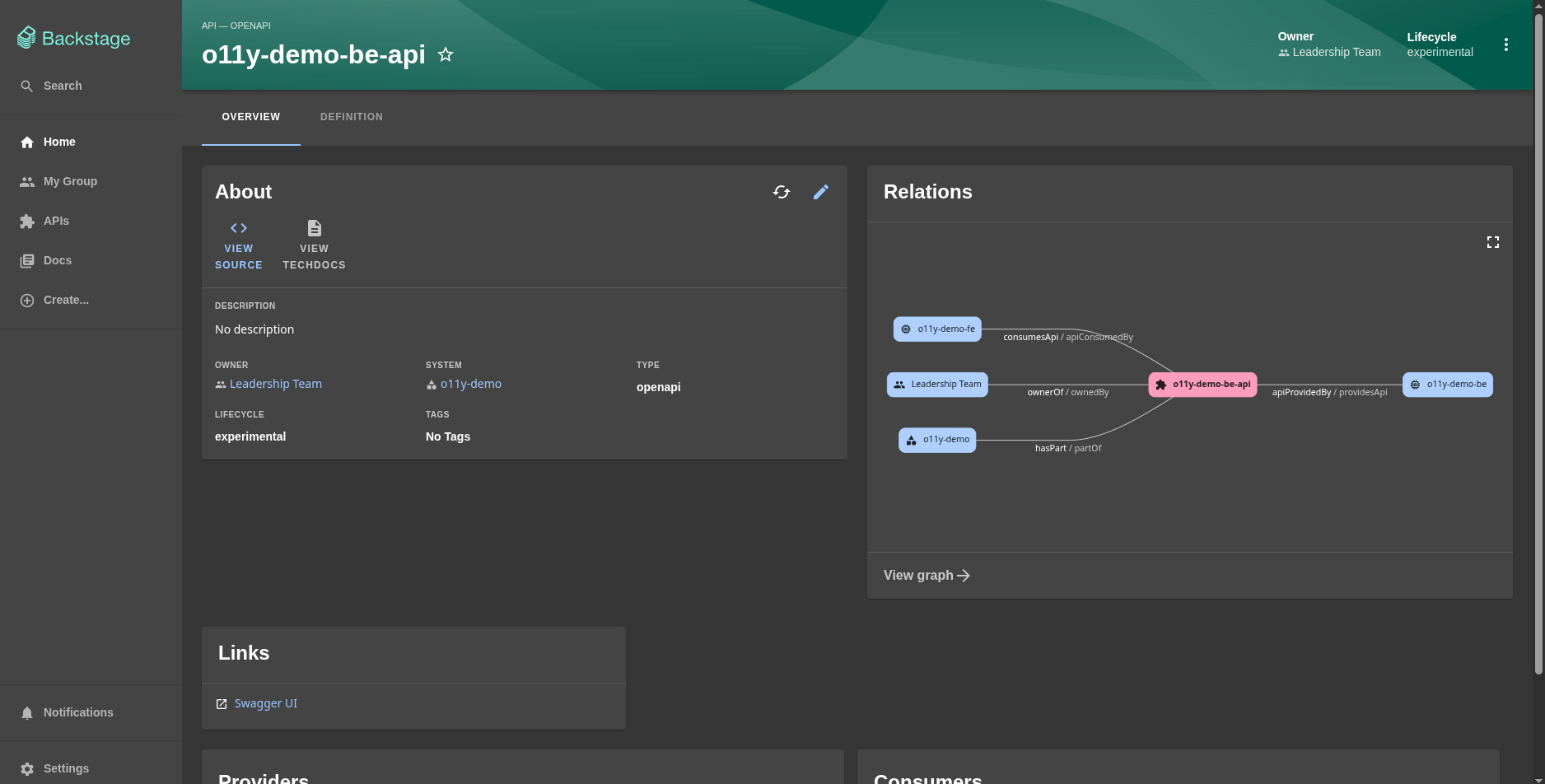This screenshot has height=784, width=1545.
Task: Select Leadership Team node in graph
Action: pos(937,385)
